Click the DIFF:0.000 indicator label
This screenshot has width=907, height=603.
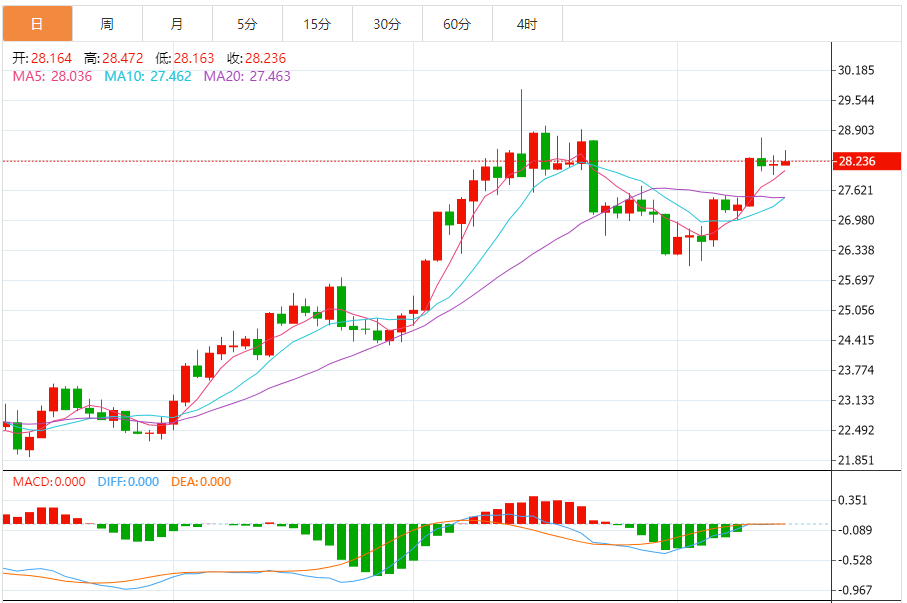[128, 481]
